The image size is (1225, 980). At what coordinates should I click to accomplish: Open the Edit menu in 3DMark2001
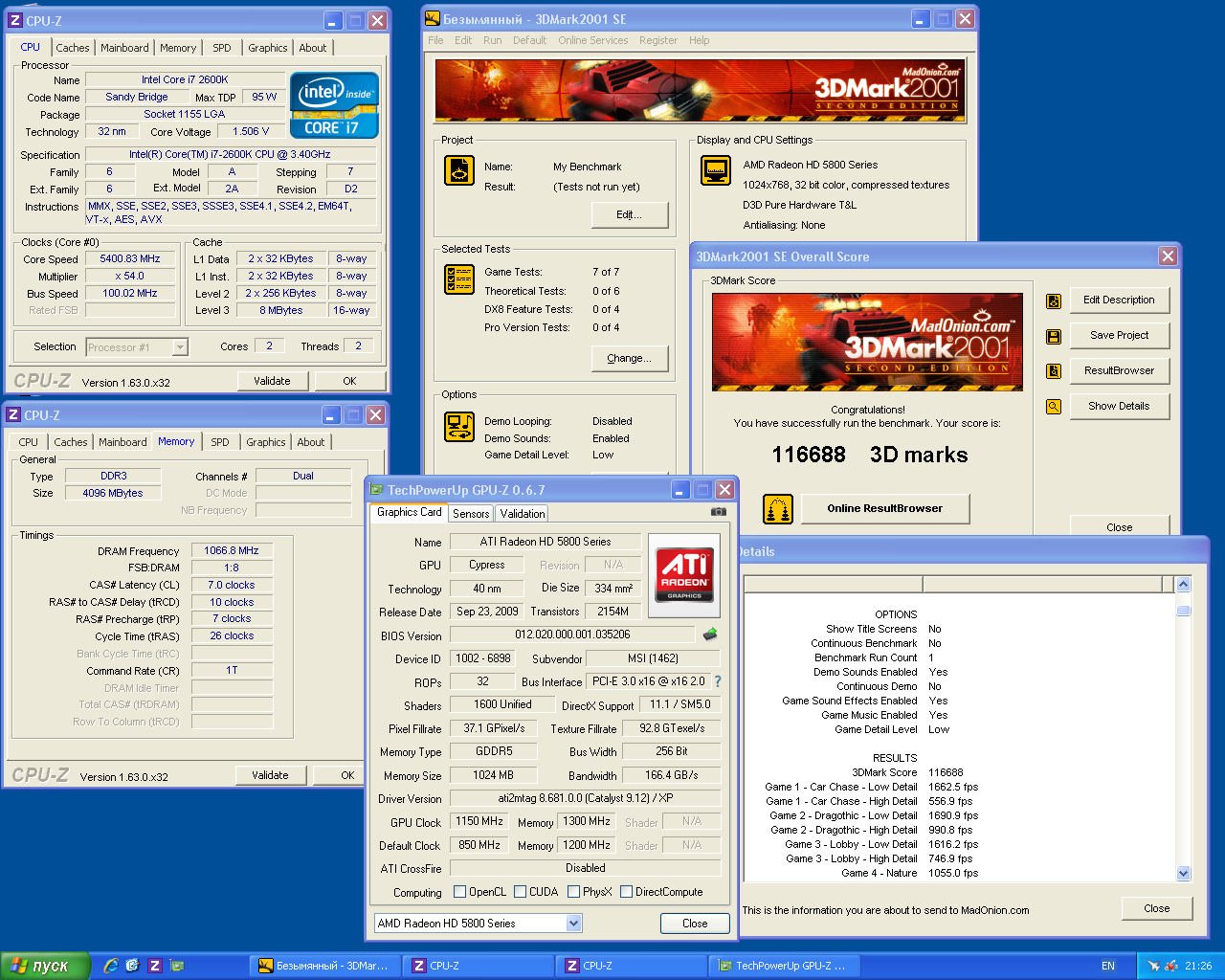463,40
